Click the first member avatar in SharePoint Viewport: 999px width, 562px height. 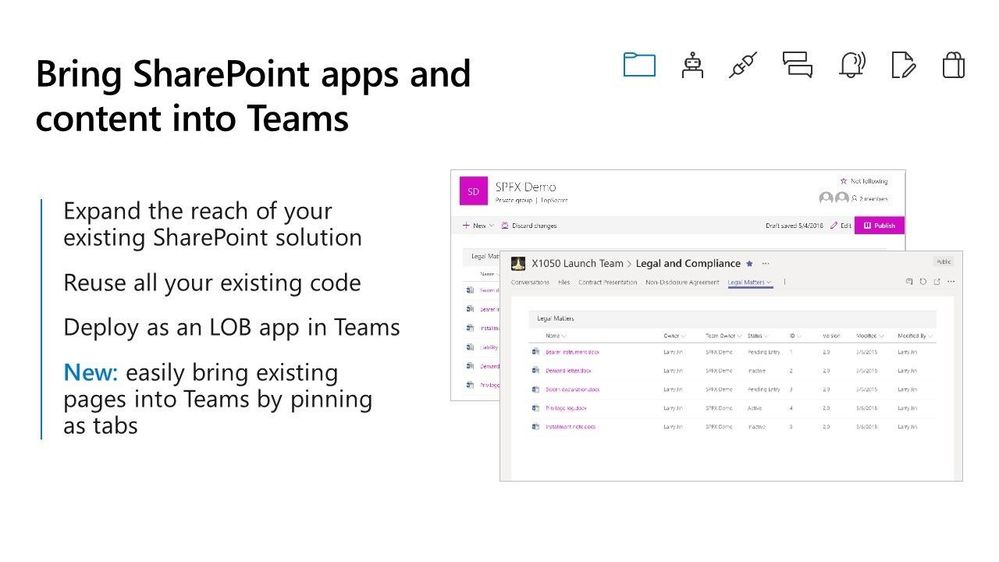click(x=826, y=198)
